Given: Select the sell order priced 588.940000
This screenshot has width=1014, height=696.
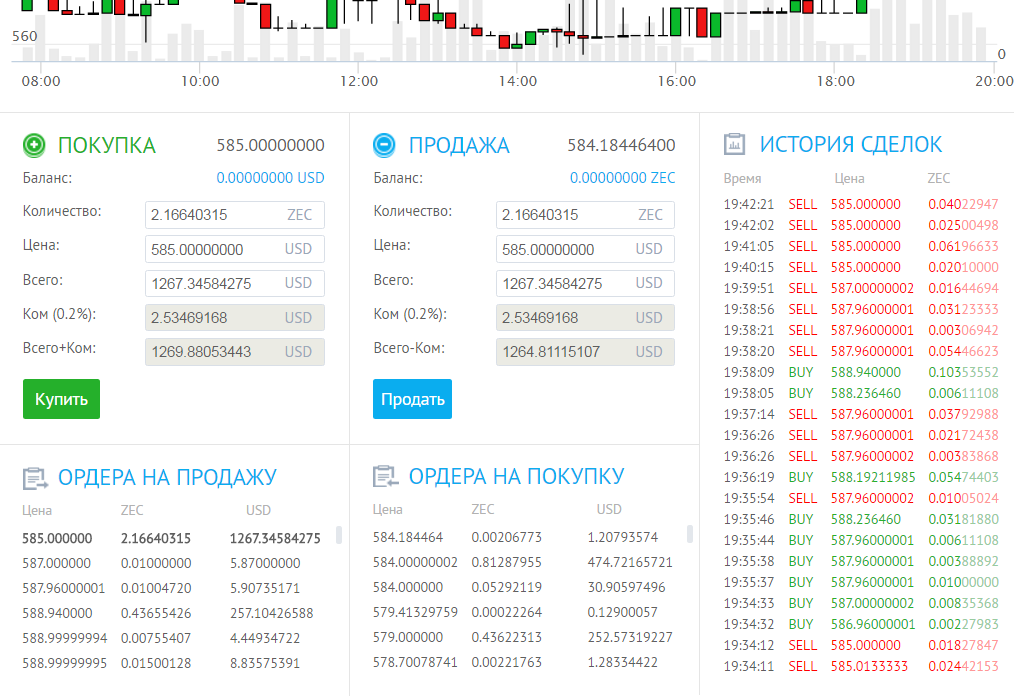Looking at the screenshot, I should click(170, 613).
